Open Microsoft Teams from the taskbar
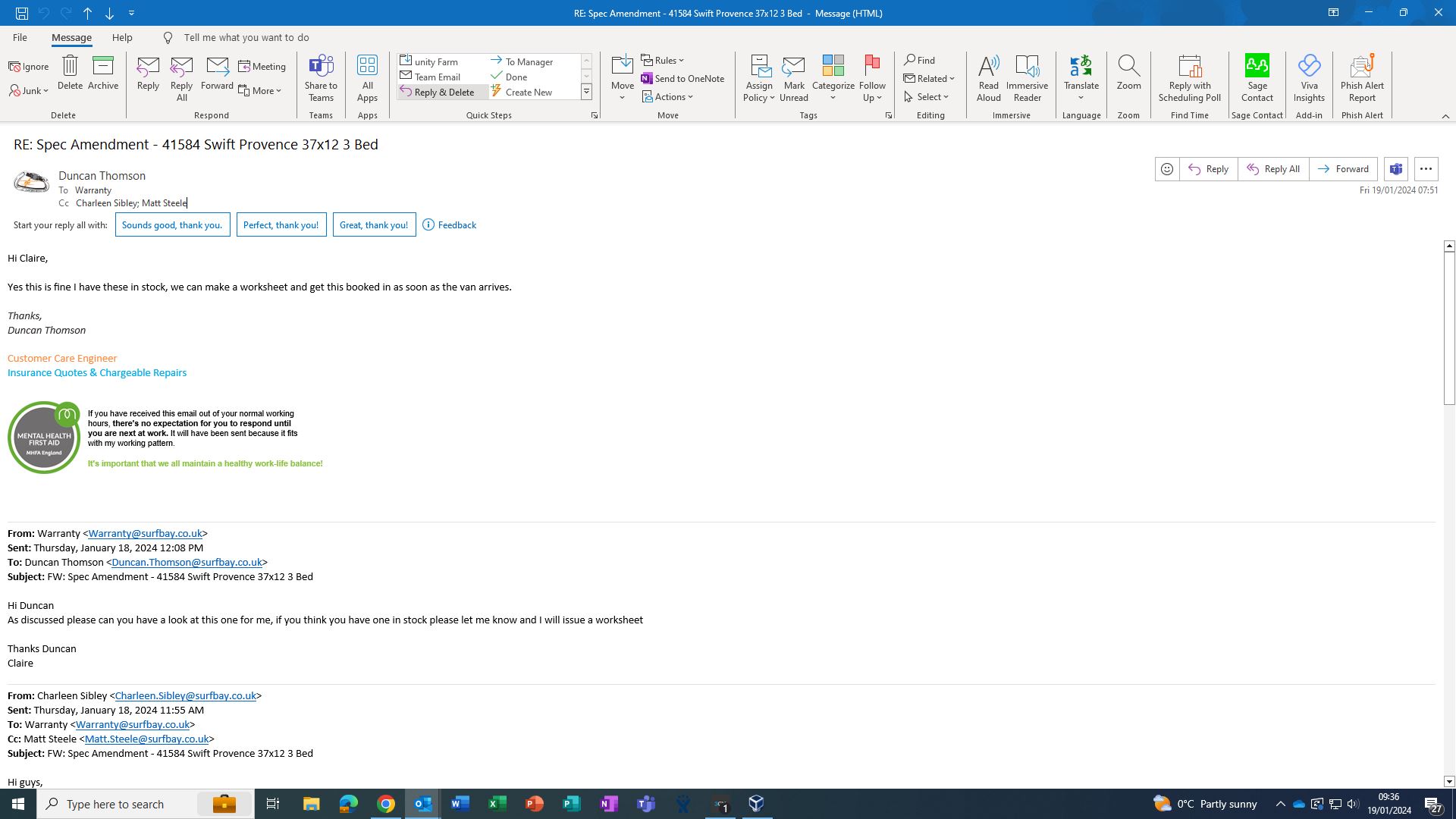 click(x=646, y=804)
